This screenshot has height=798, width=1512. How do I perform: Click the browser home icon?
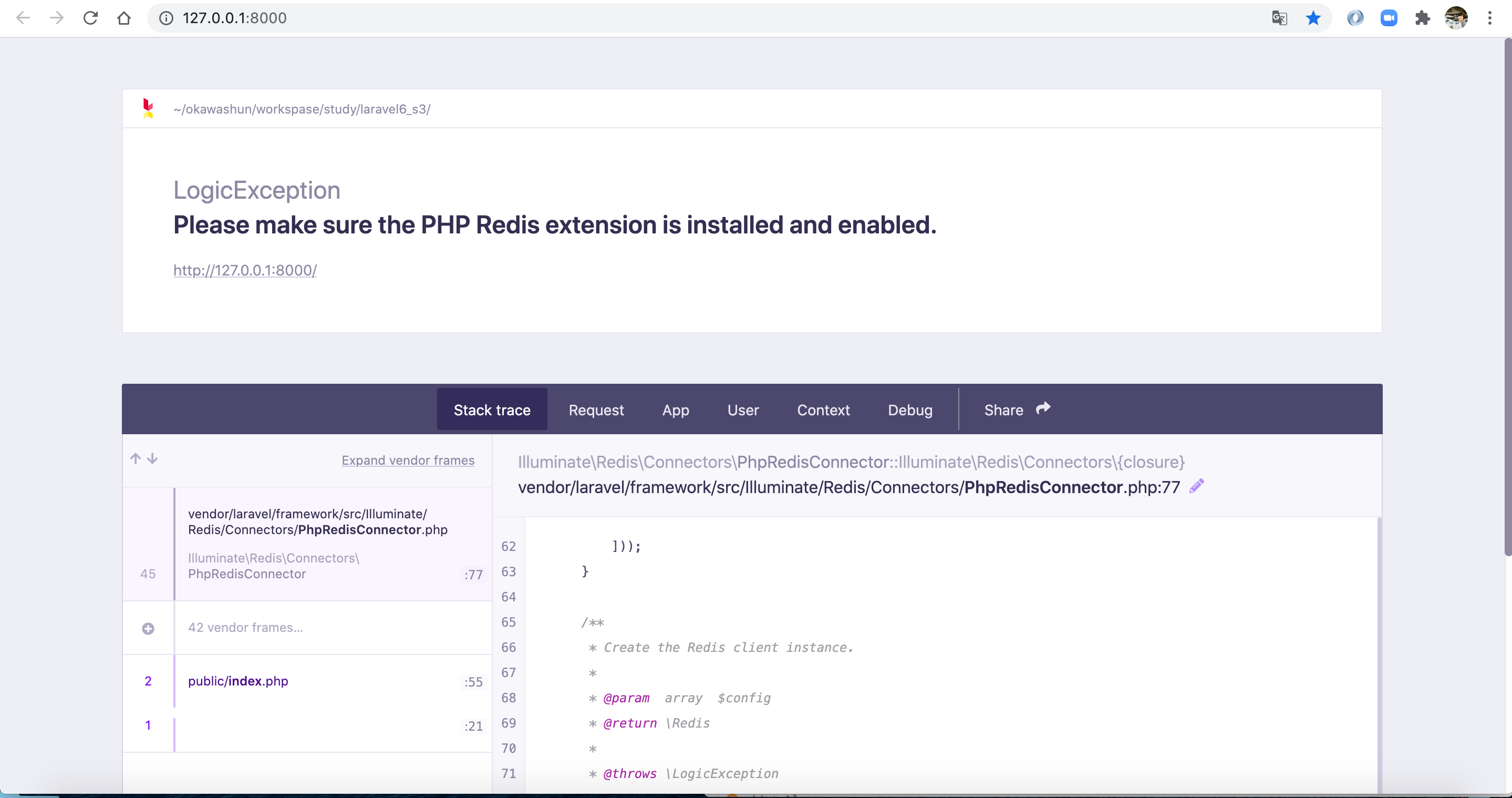124,18
